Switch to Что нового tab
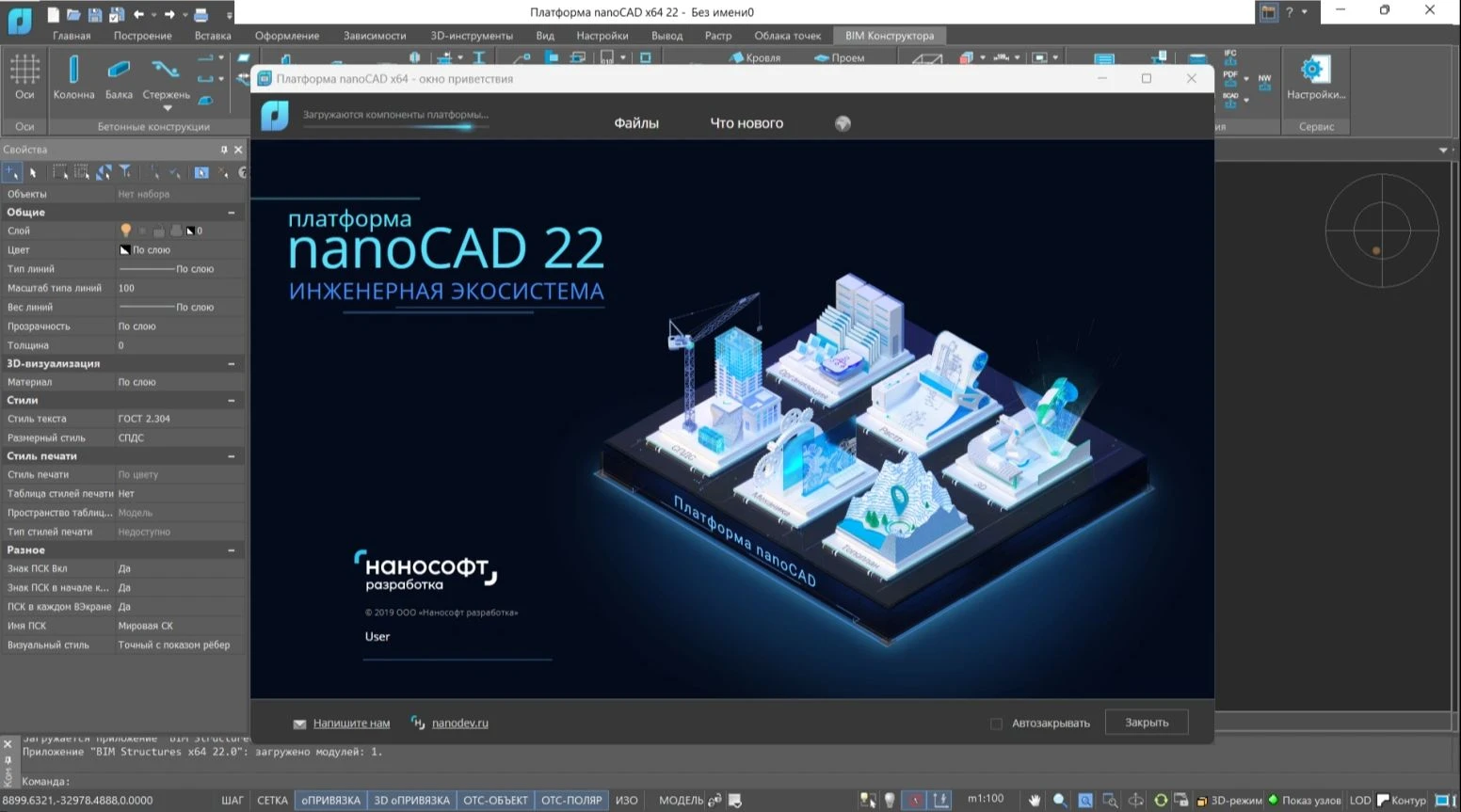This screenshot has height=812, width=1461. [746, 123]
